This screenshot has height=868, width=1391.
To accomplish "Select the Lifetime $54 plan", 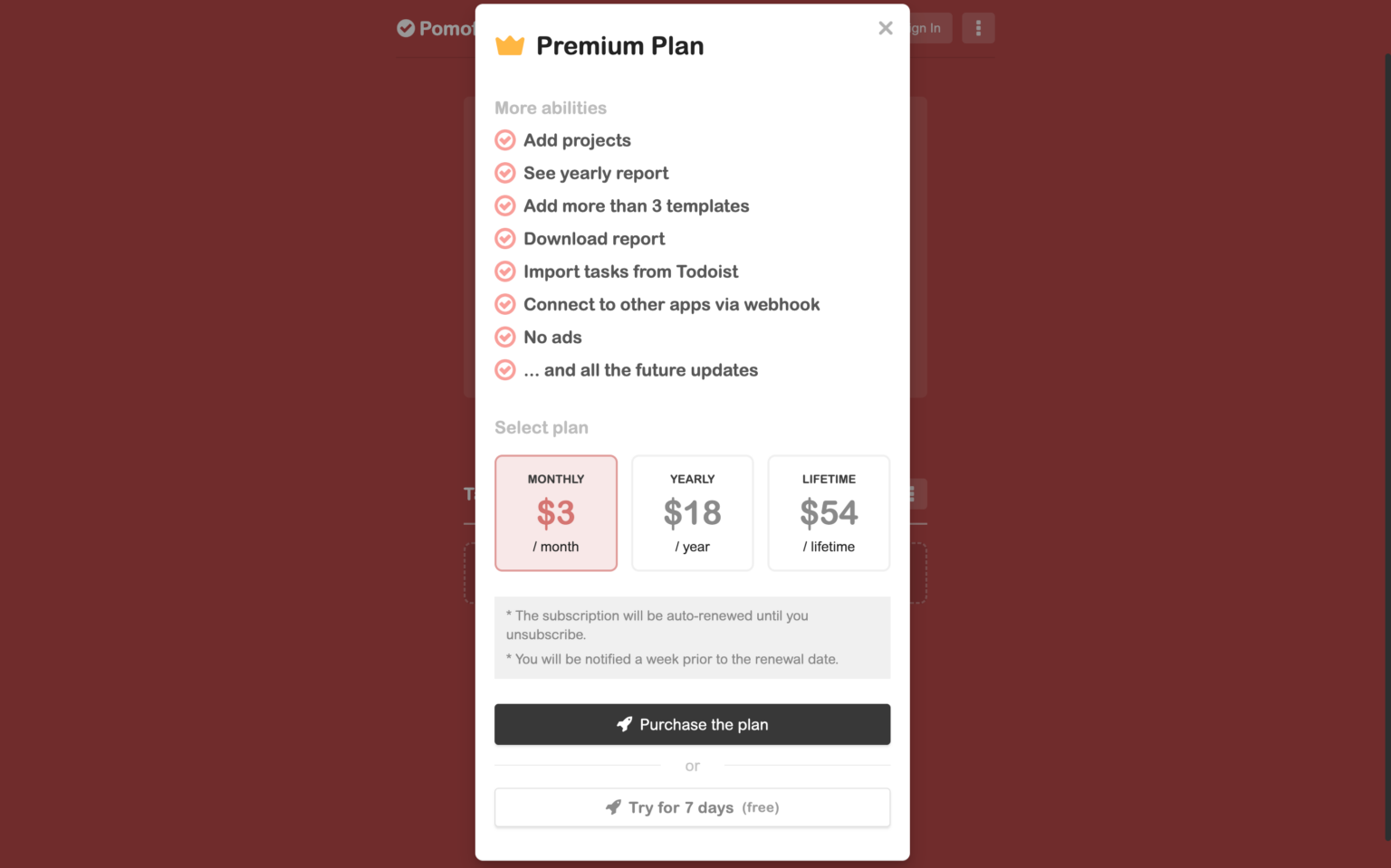I will [x=829, y=512].
